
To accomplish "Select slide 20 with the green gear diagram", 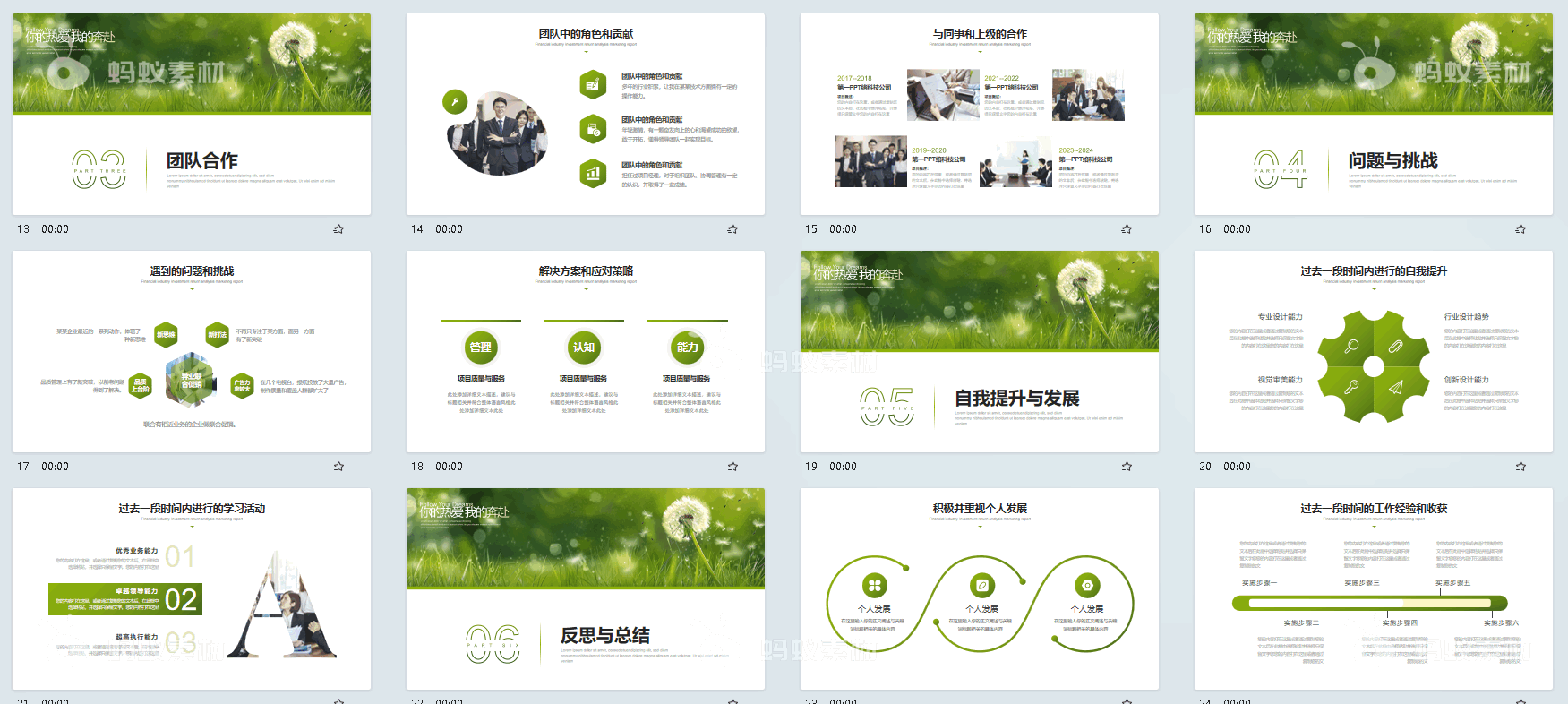I will coord(1374,351).
